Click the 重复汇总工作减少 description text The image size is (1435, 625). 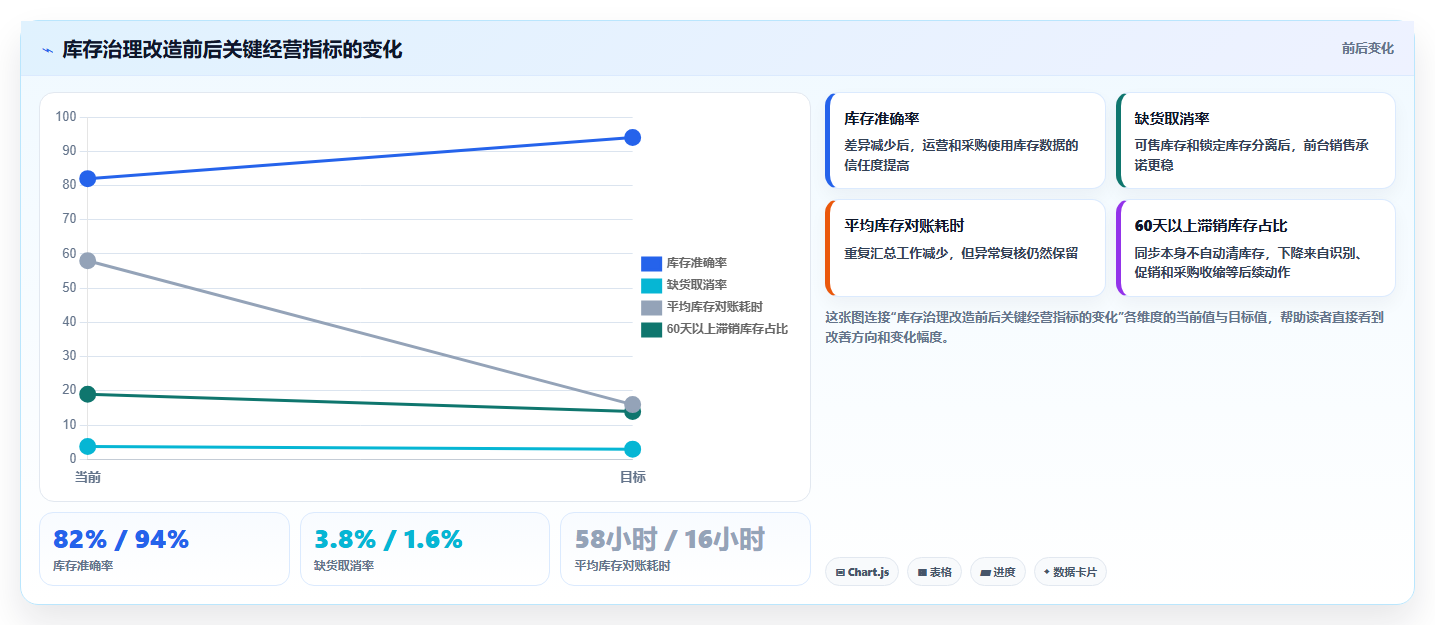(x=961, y=253)
